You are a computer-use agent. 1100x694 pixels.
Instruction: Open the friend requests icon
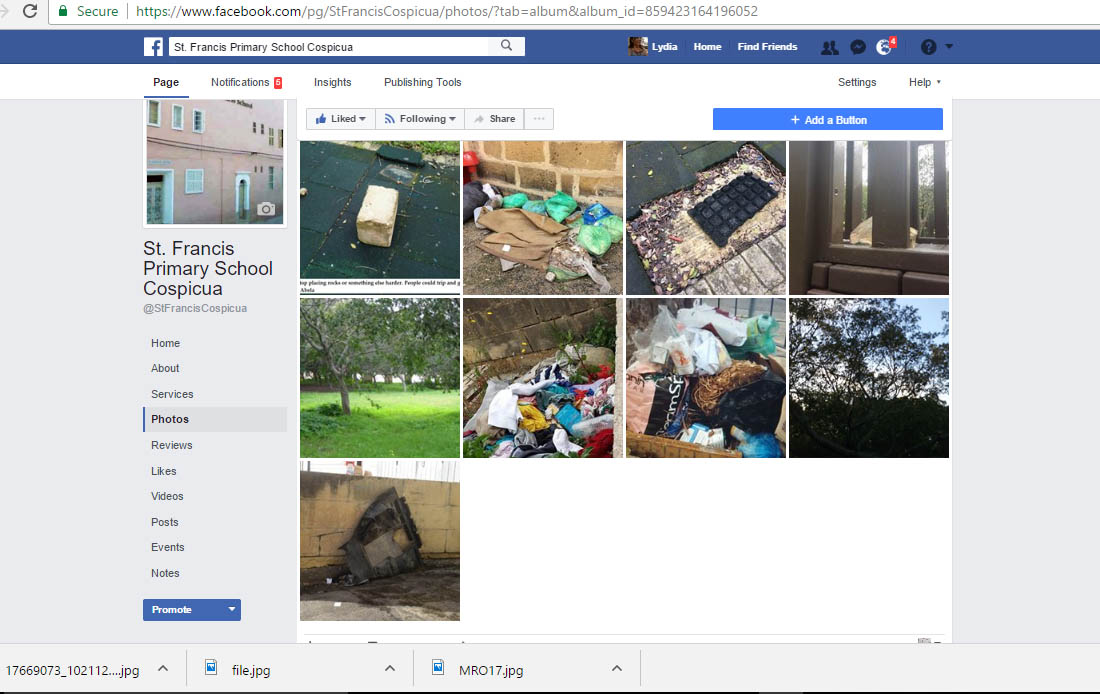point(829,47)
